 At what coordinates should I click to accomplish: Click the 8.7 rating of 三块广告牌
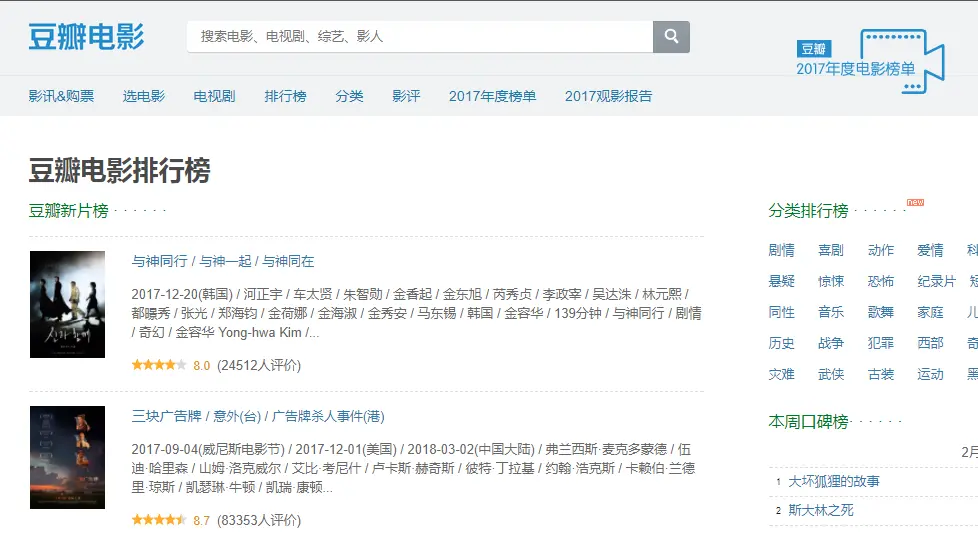pyautogui.click(x=201, y=520)
